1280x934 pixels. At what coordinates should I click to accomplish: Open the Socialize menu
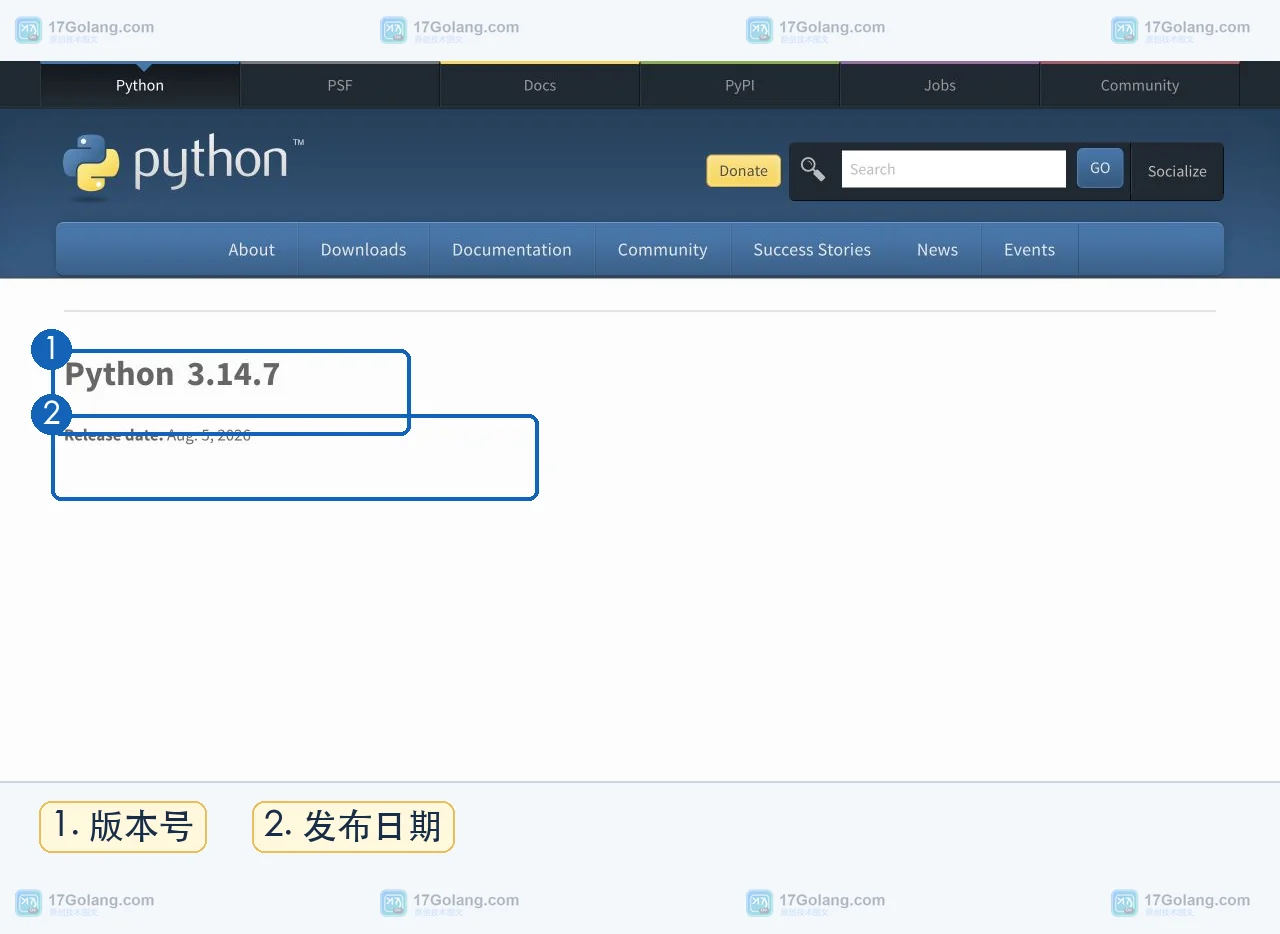pyautogui.click(x=1177, y=171)
